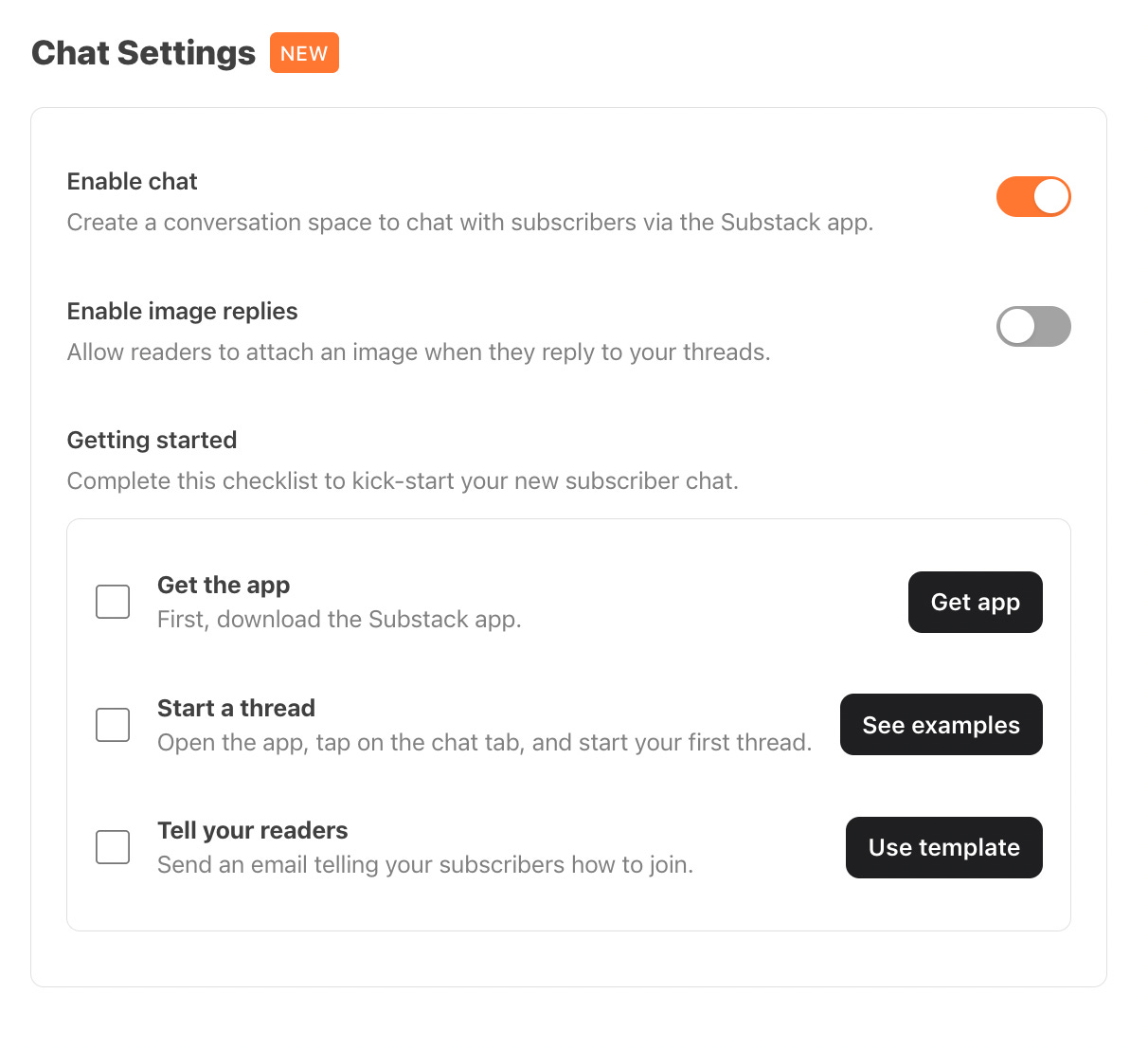Select the Enable image replies label

[x=182, y=311]
